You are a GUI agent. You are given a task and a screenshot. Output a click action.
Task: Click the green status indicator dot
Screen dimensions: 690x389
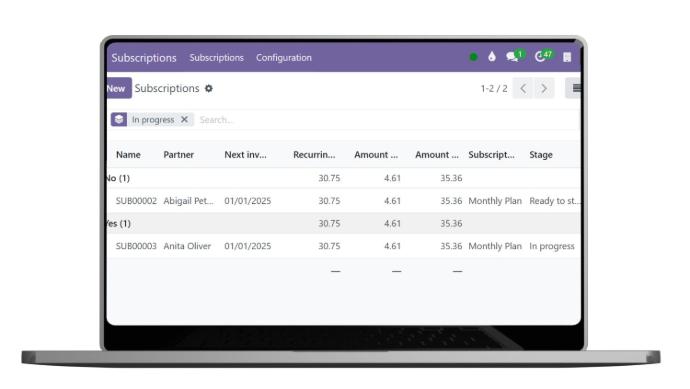point(473,57)
